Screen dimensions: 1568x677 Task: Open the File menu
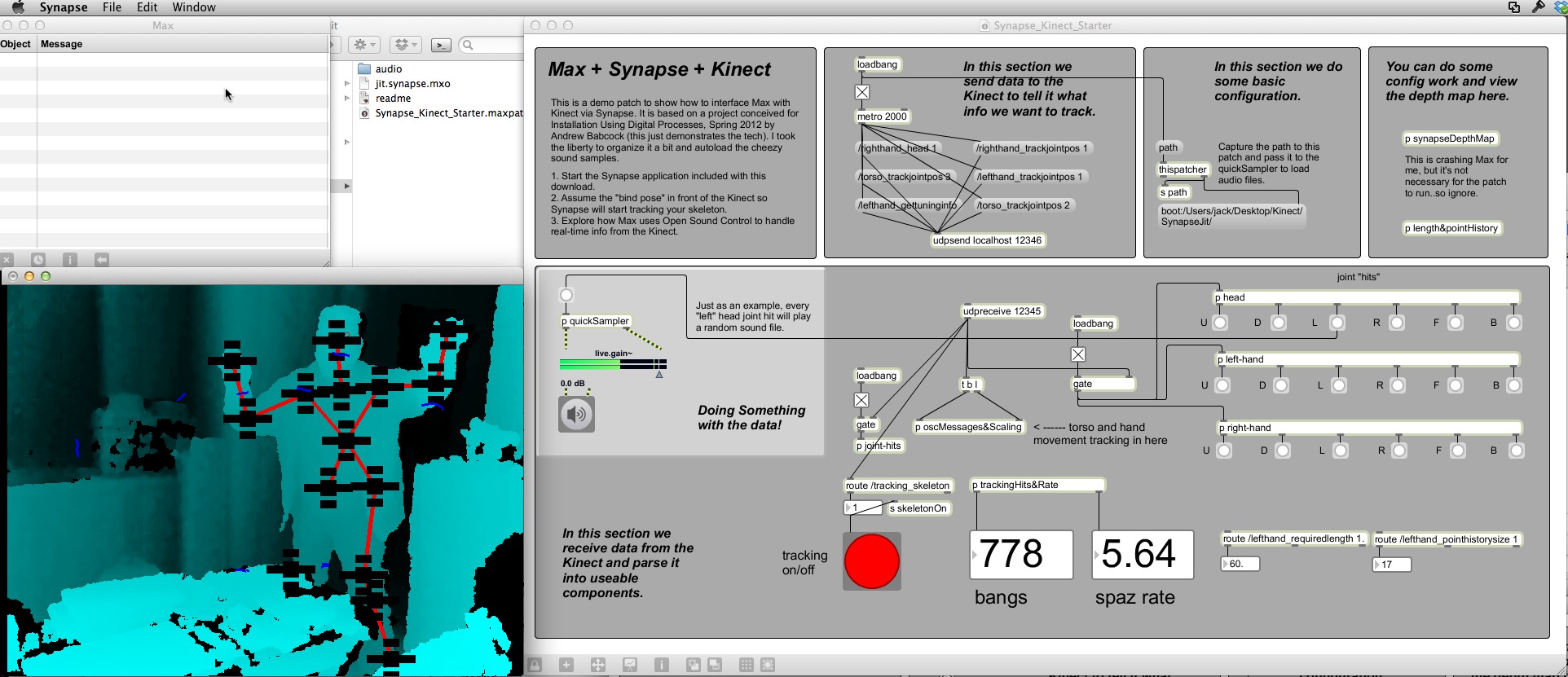(x=112, y=7)
